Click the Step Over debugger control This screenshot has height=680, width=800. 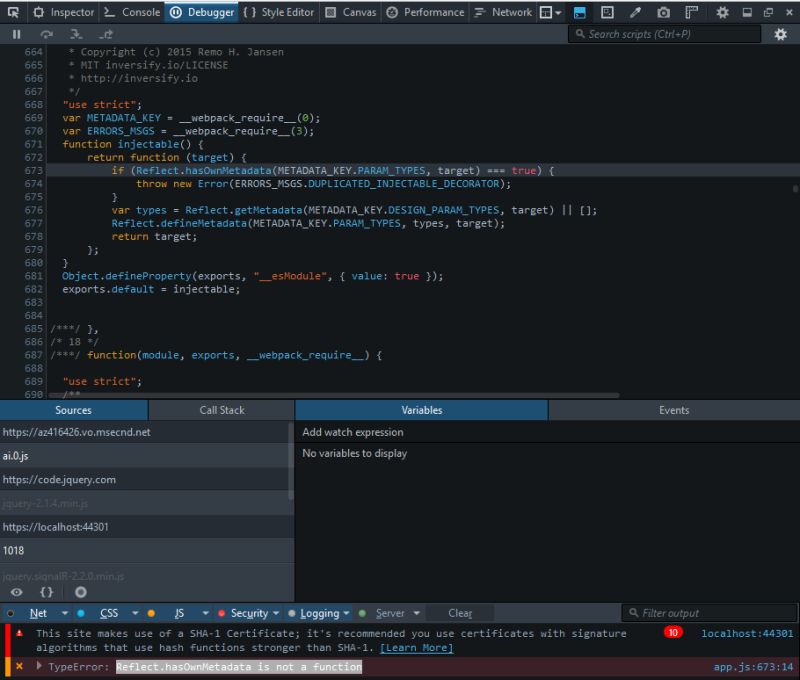45,34
